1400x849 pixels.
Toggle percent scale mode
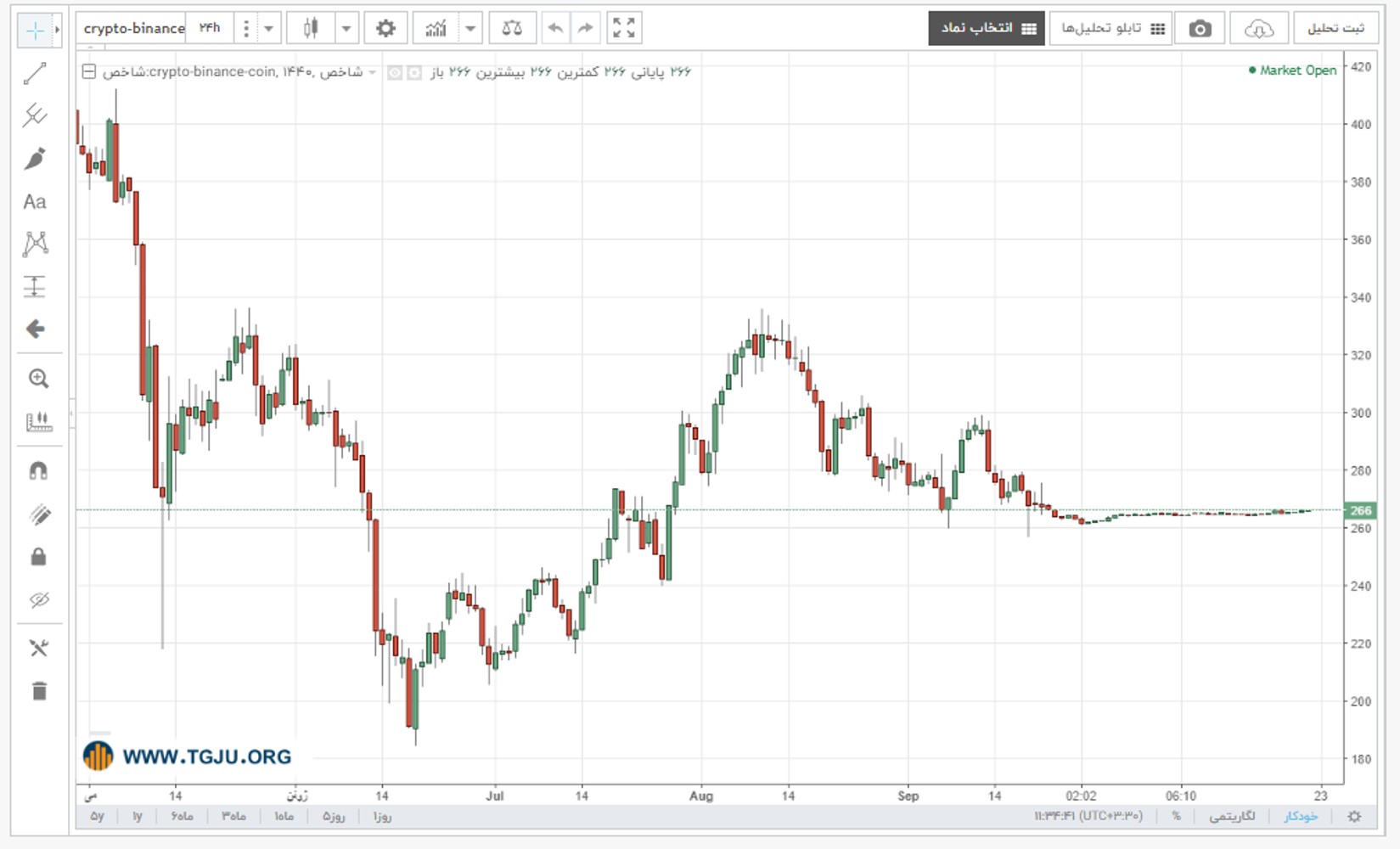(x=1176, y=816)
